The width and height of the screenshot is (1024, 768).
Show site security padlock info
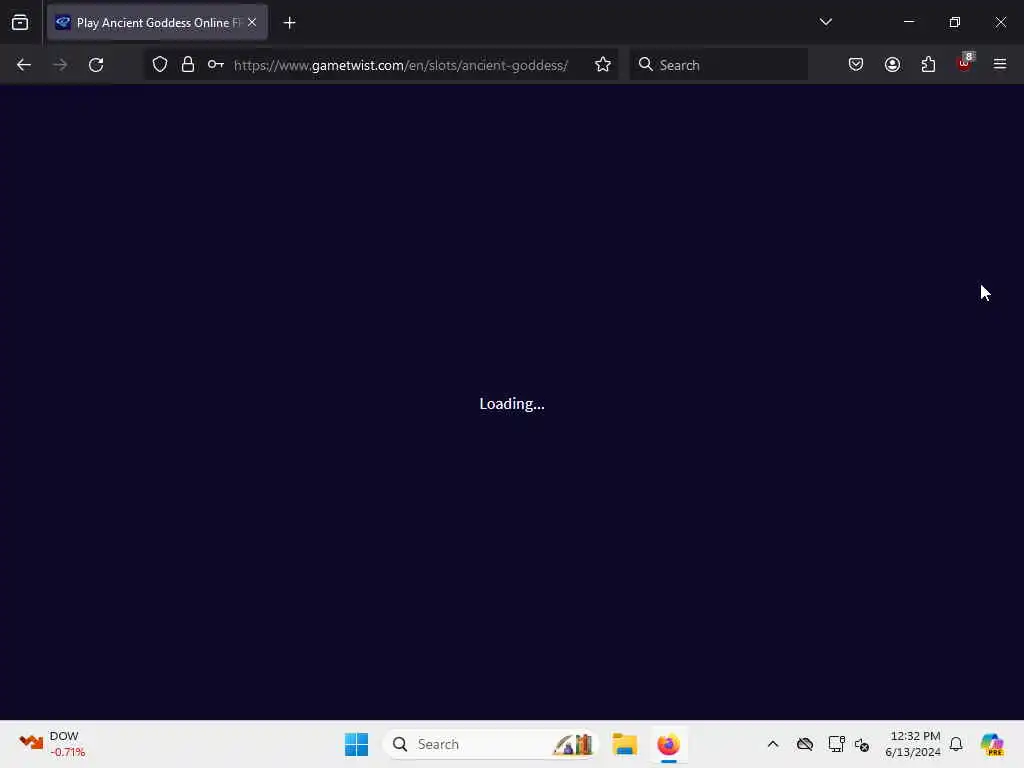click(x=188, y=65)
